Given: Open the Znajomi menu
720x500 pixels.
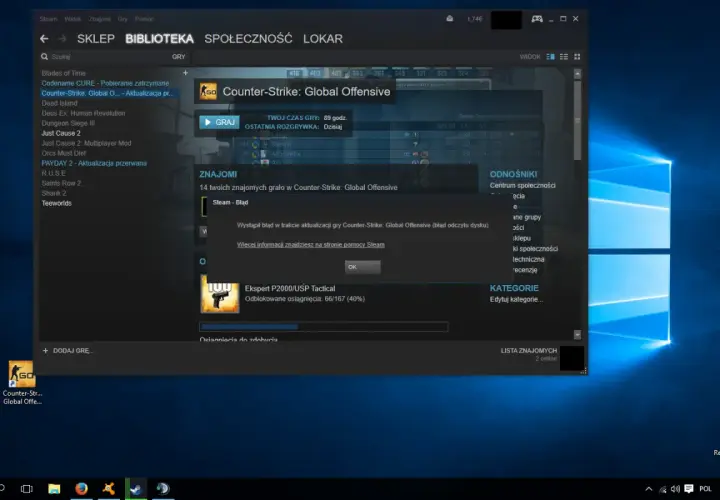Looking at the screenshot, I should point(99,19).
